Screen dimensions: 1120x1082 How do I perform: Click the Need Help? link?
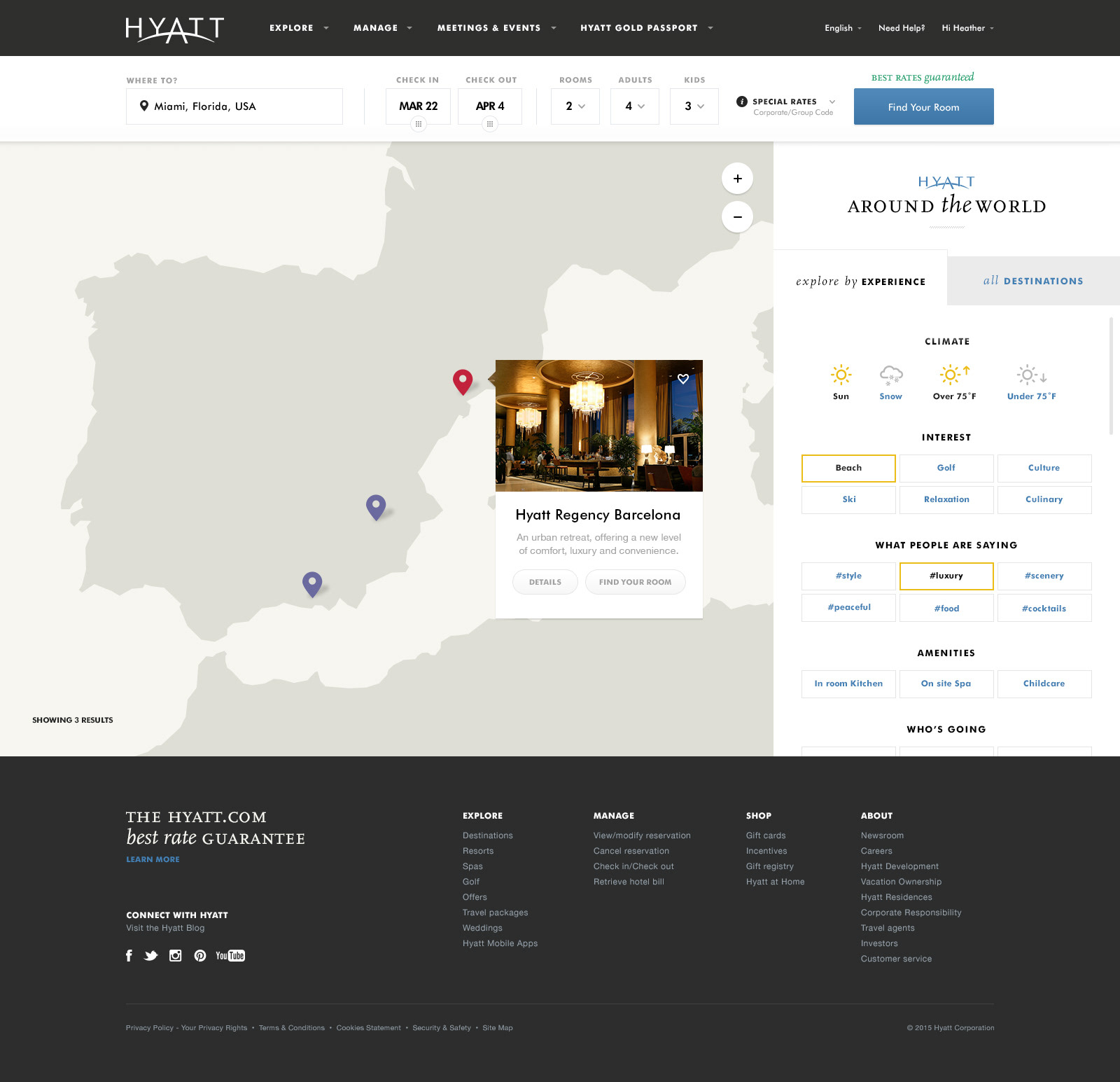pyautogui.click(x=902, y=28)
